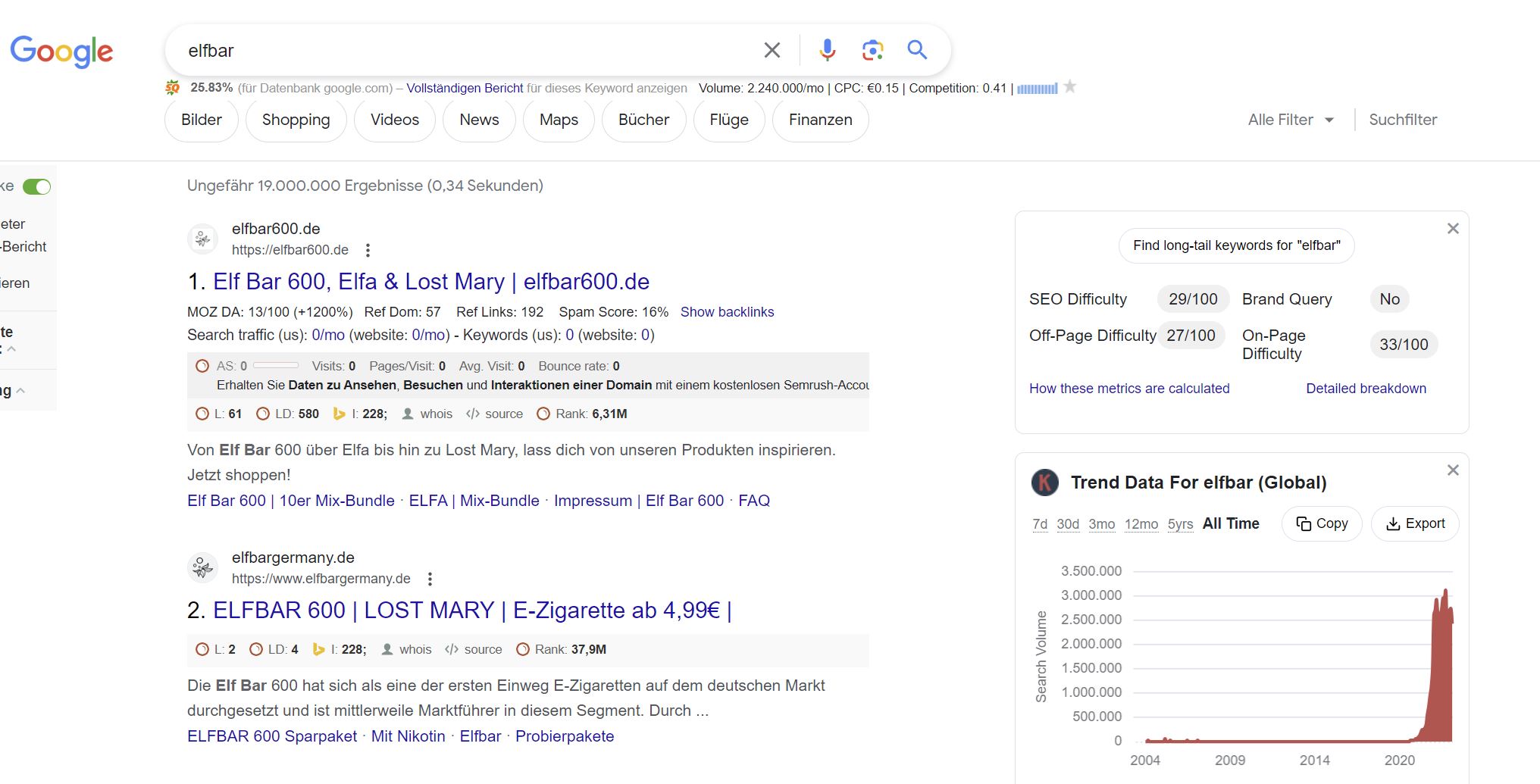Open Vollständigen Bericht link

(465, 88)
